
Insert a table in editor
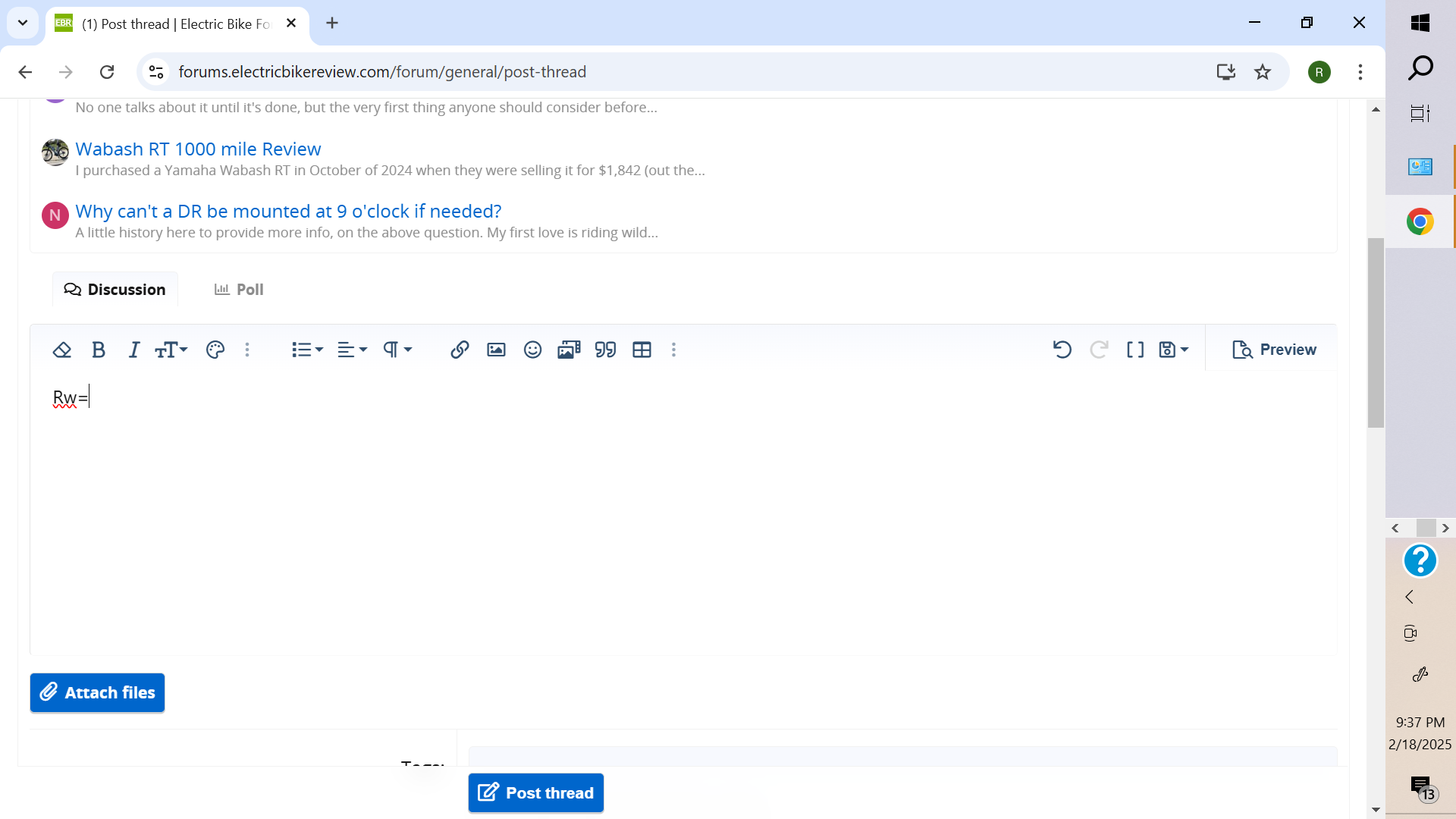[x=642, y=350]
